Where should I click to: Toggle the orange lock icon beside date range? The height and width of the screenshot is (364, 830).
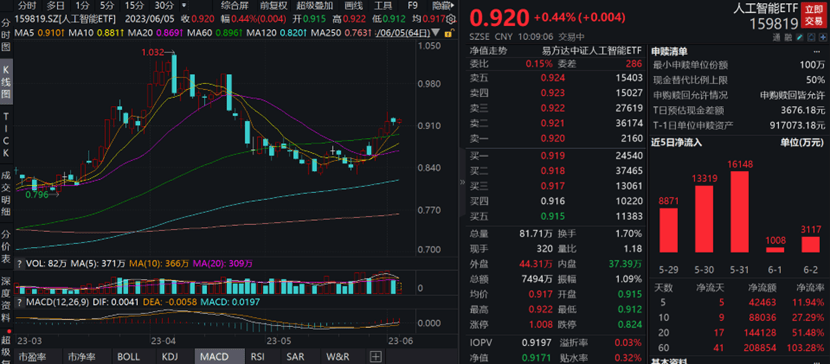point(449,33)
